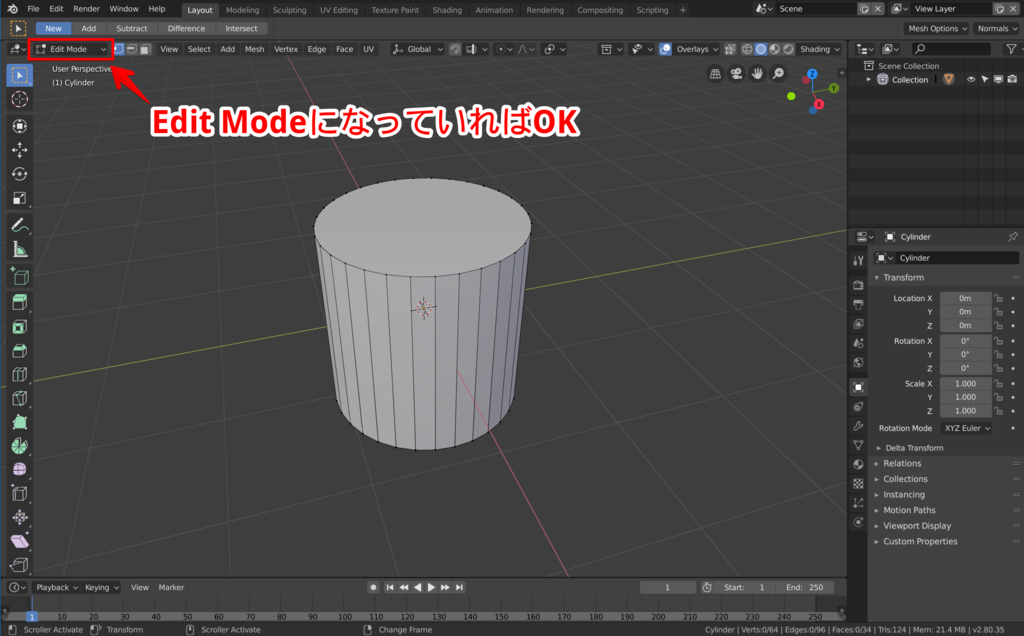This screenshot has height=636, width=1024.
Task: Open the Vertex menu
Action: pos(285,49)
